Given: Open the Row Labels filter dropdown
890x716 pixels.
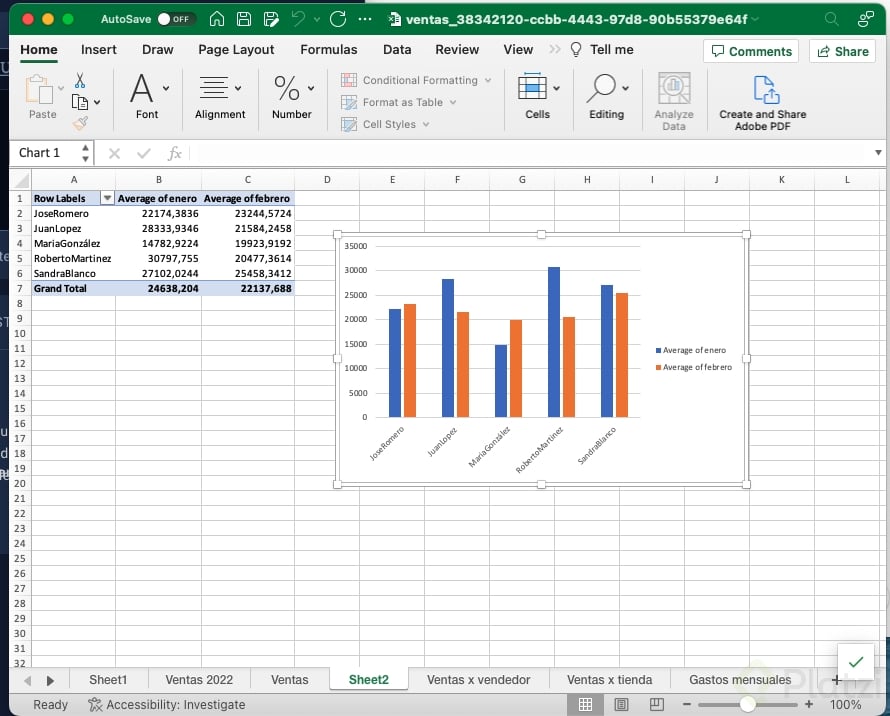Looking at the screenshot, I should click(x=108, y=199).
